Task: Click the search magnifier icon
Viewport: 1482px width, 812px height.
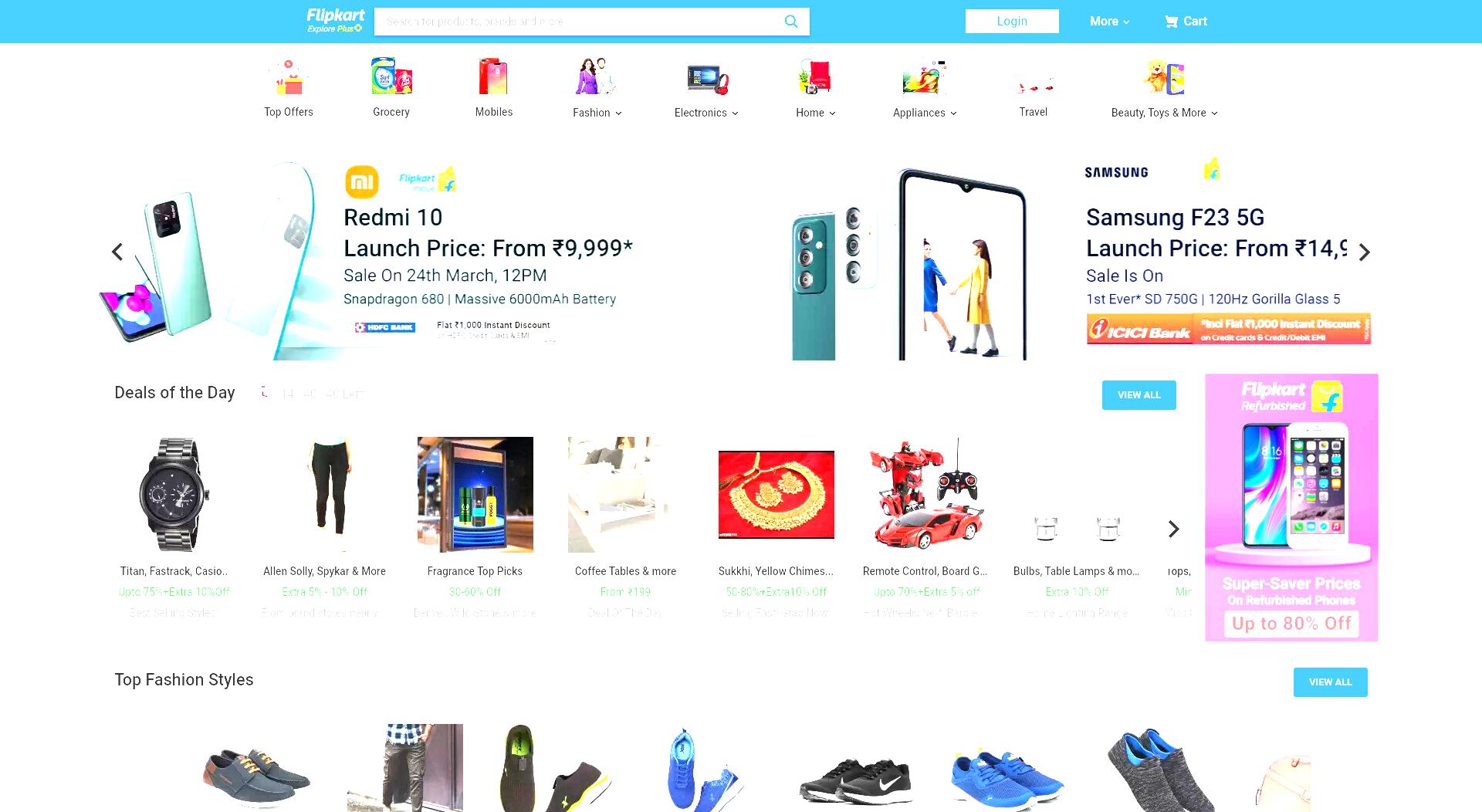Action: click(791, 22)
